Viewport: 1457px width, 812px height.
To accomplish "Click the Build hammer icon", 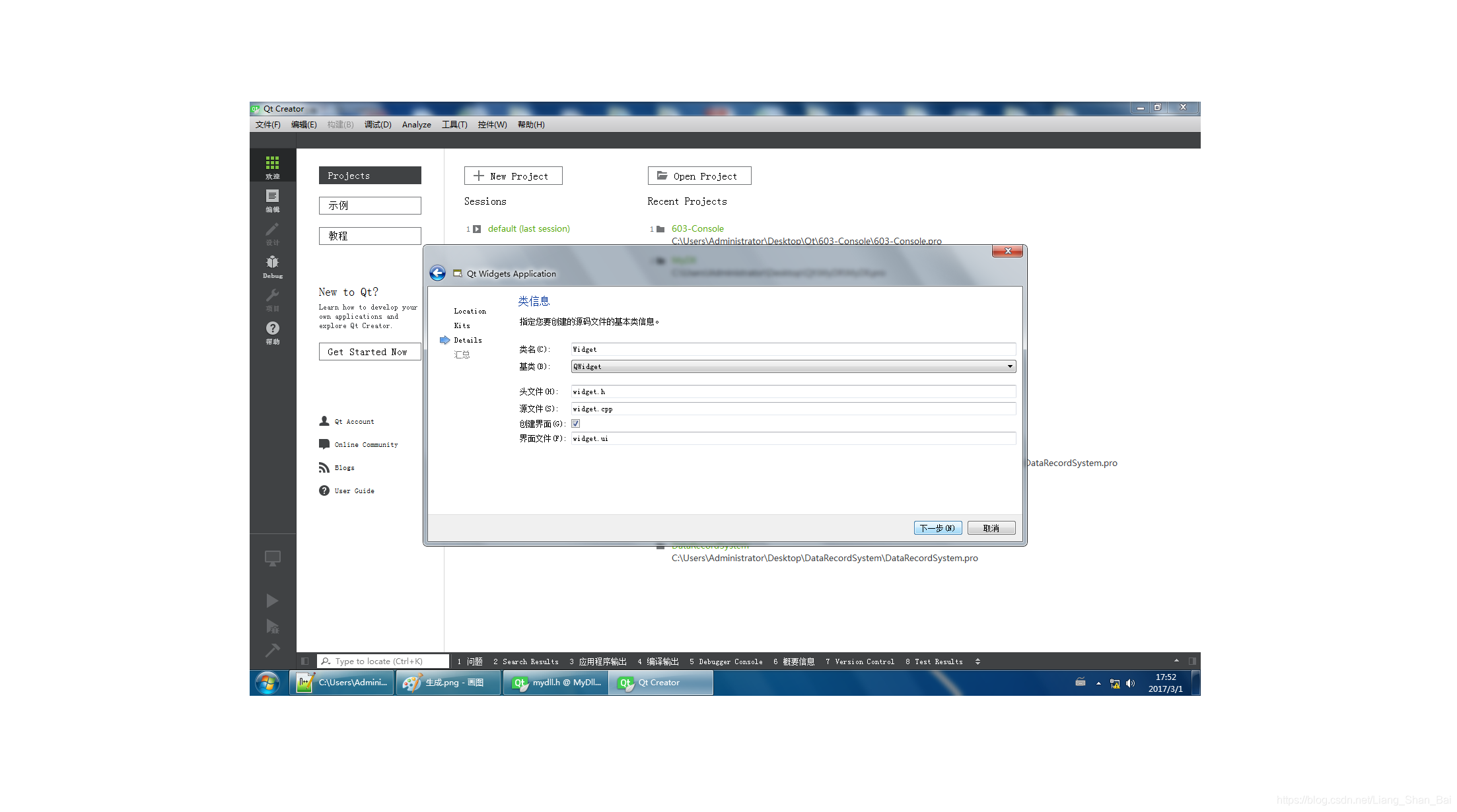I will click(x=272, y=650).
